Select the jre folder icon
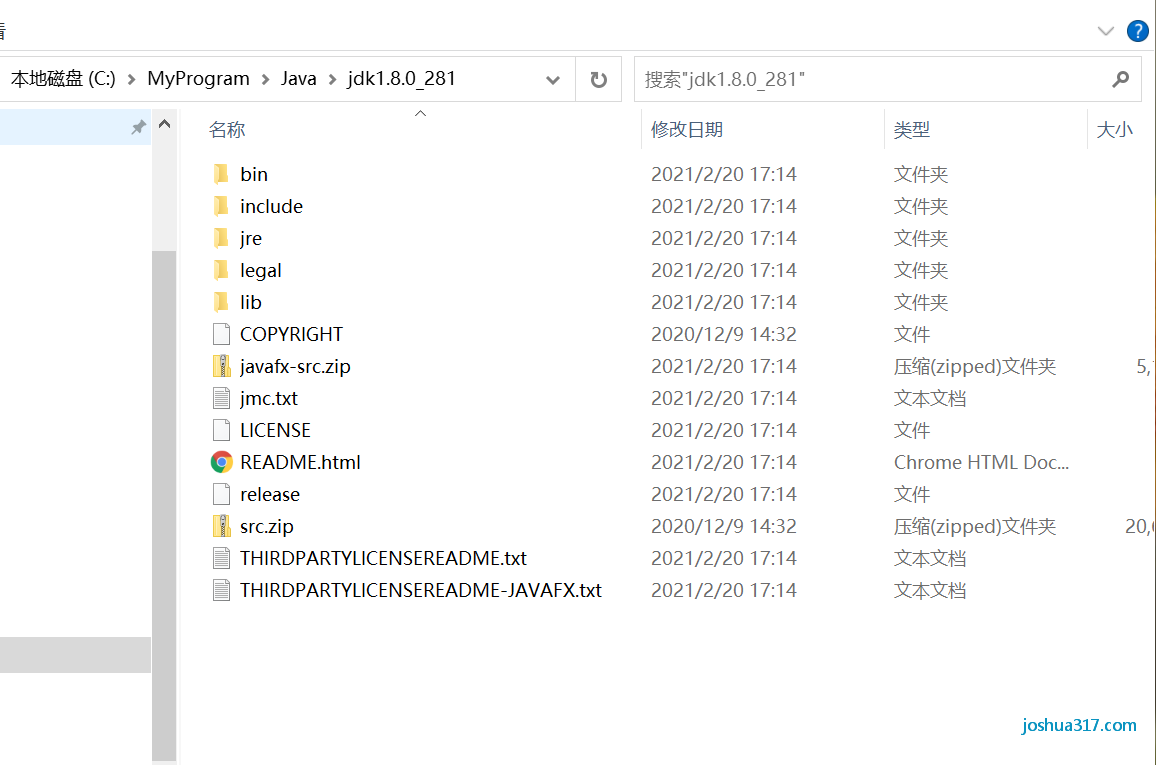The width and height of the screenshot is (1156, 765). tap(220, 238)
